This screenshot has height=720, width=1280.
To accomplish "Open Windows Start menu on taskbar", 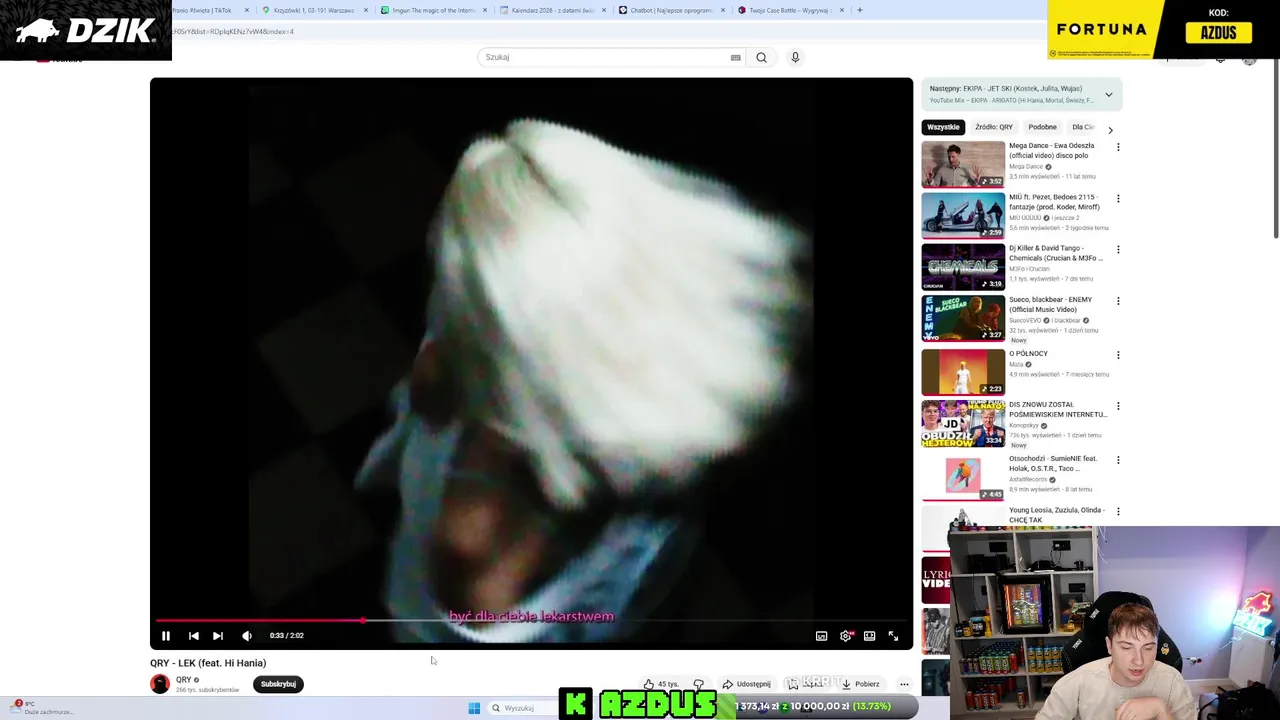I will (474, 708).
